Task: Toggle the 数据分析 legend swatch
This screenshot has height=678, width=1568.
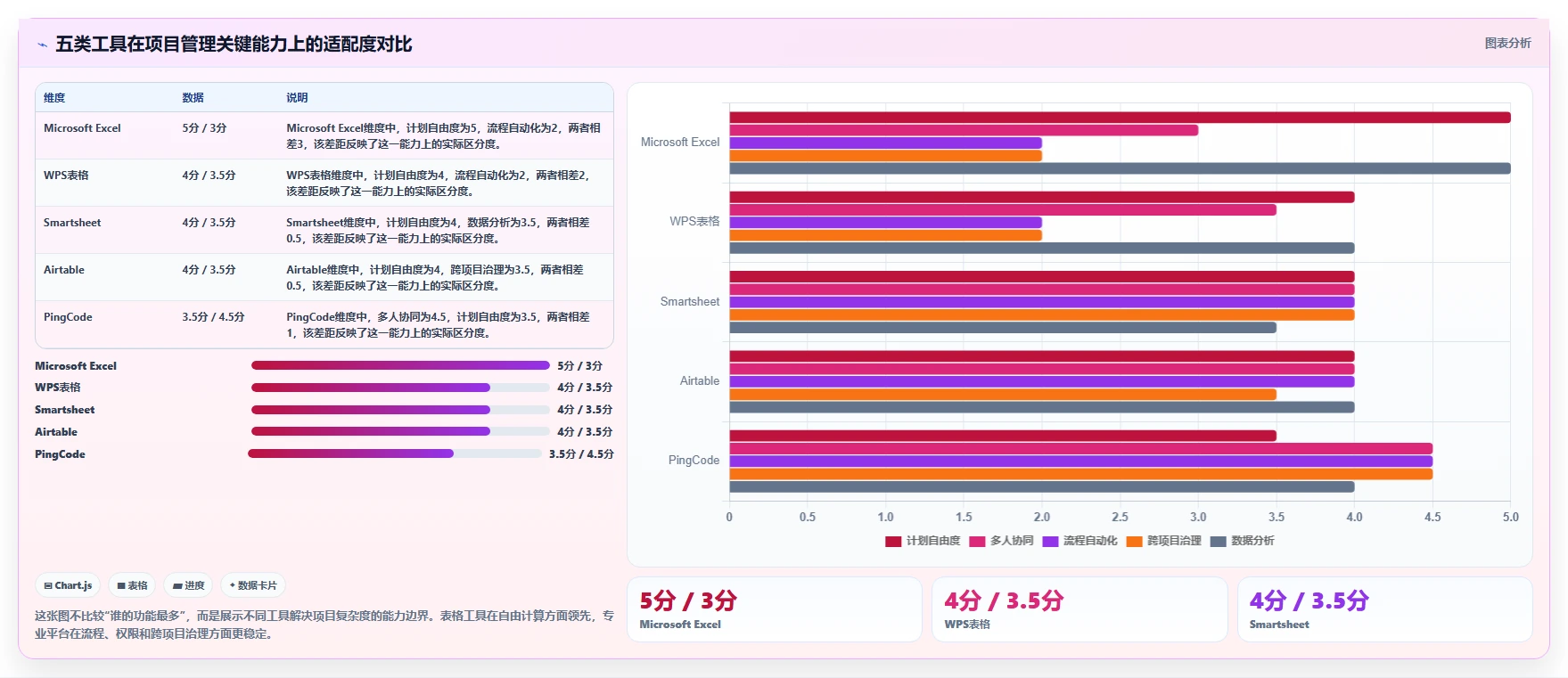Action: [x=1219, y=542]
